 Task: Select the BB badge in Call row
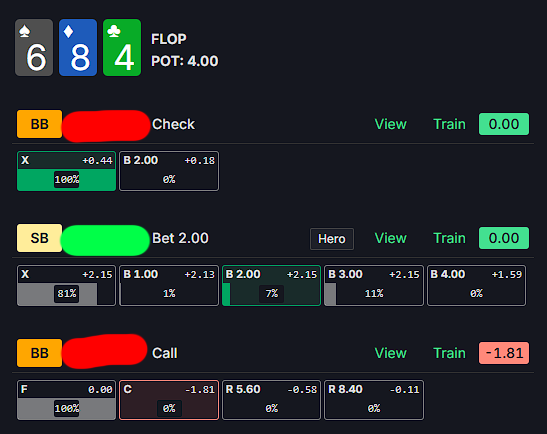tap(39, 353)
